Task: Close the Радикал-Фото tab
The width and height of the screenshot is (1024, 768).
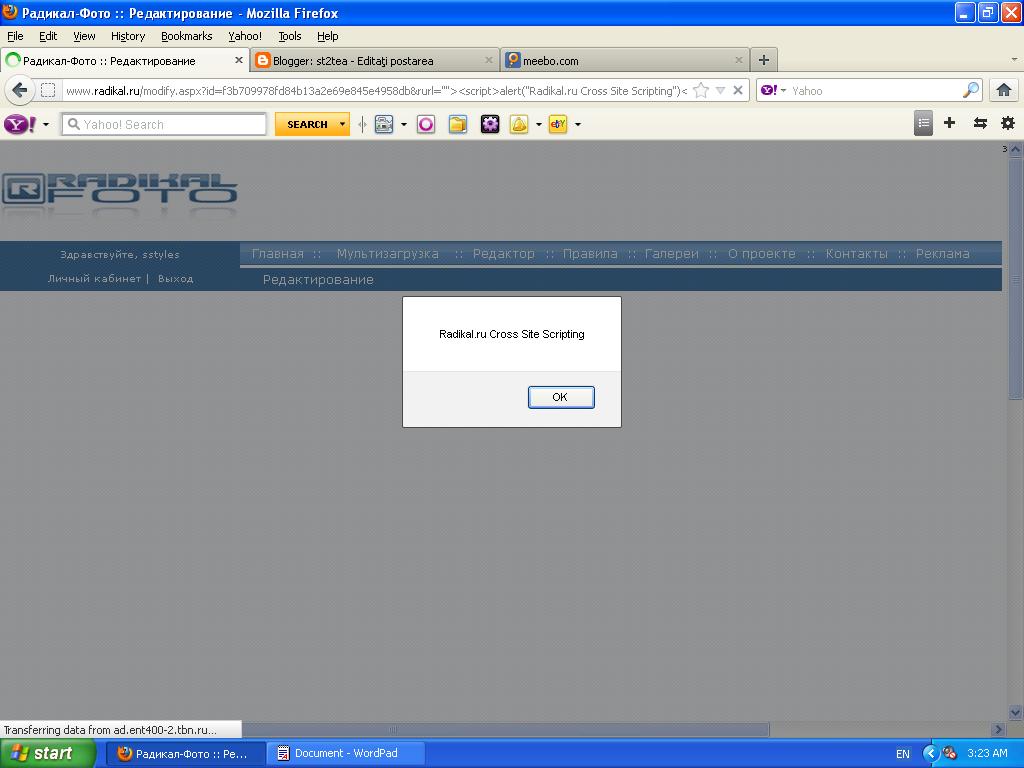Action: 238,60
